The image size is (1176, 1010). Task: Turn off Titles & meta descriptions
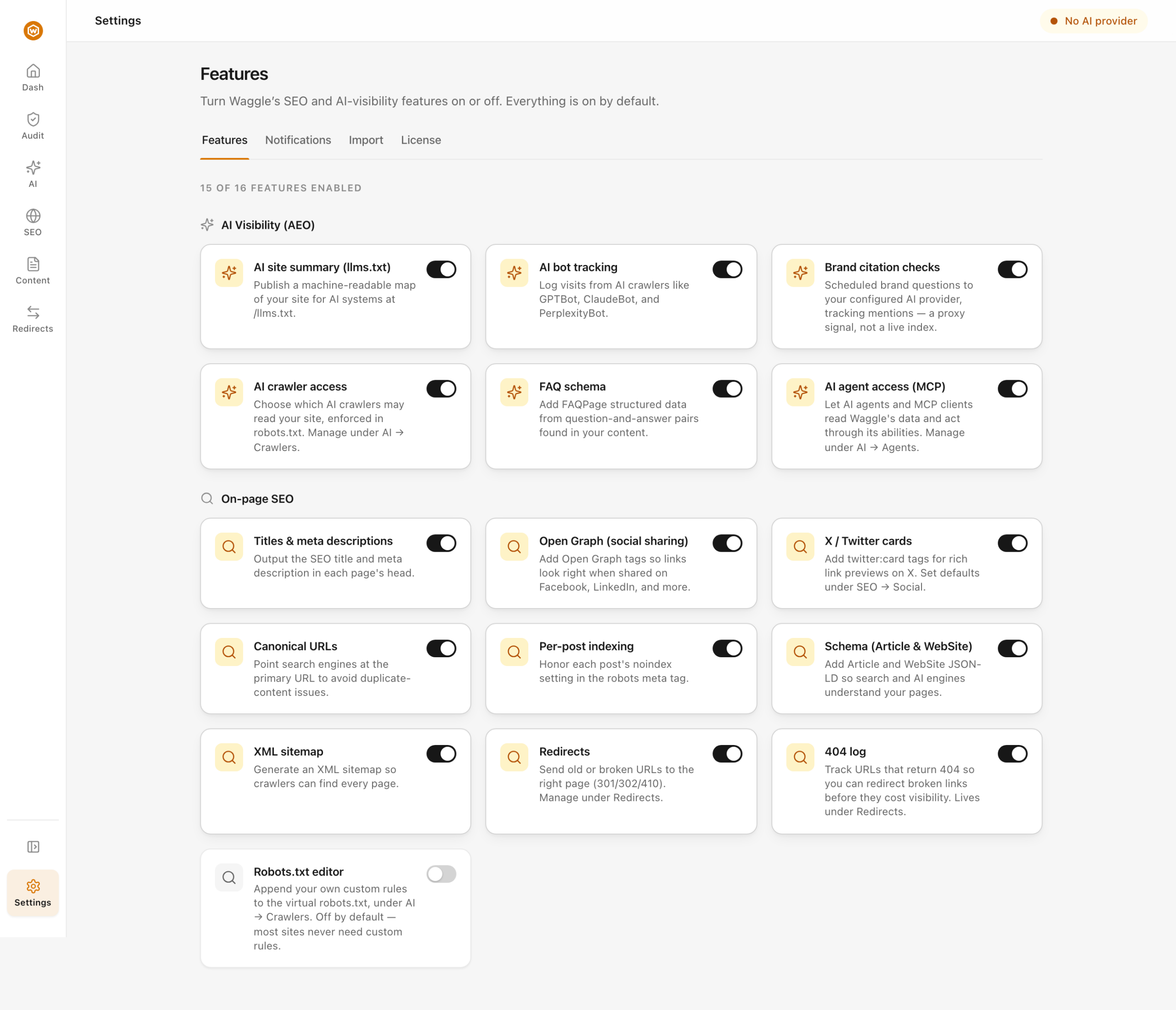pos(441,543)
